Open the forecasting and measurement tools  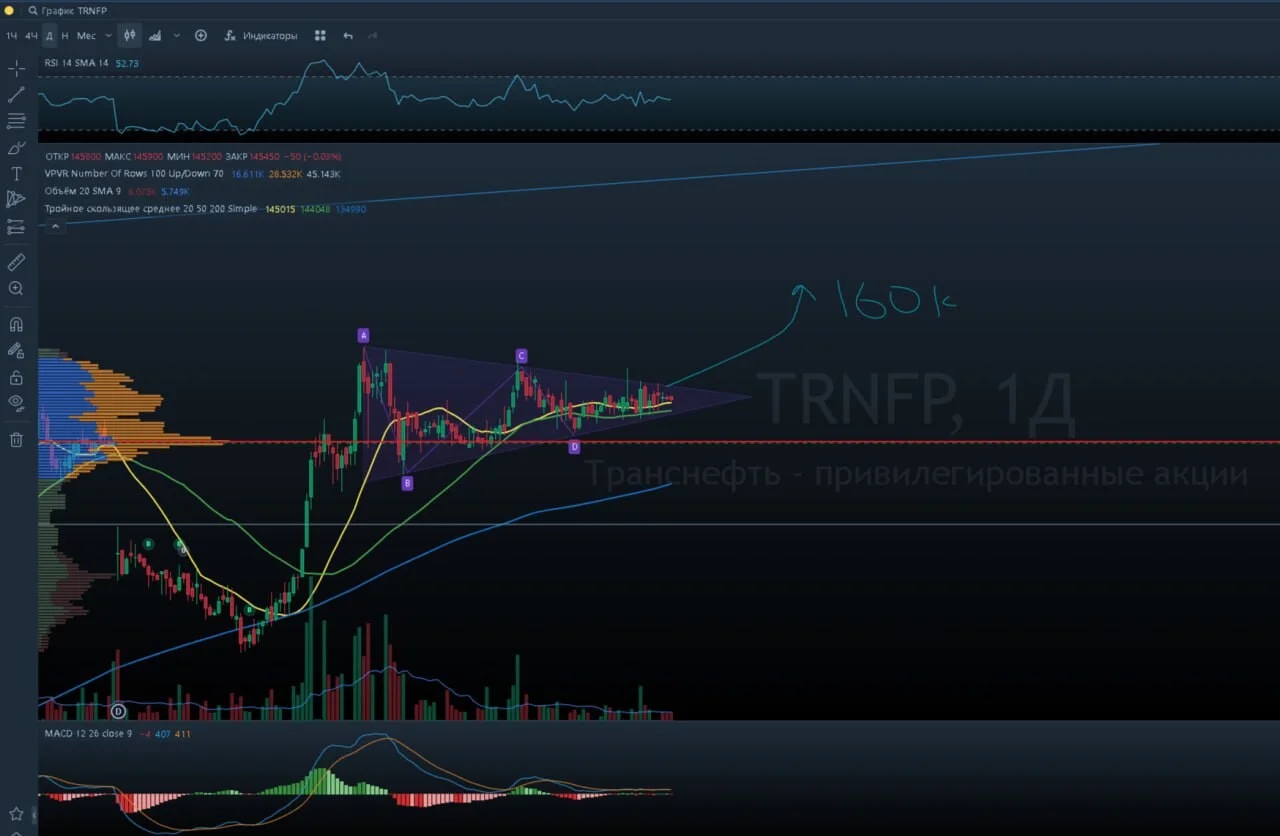point(16,227)
